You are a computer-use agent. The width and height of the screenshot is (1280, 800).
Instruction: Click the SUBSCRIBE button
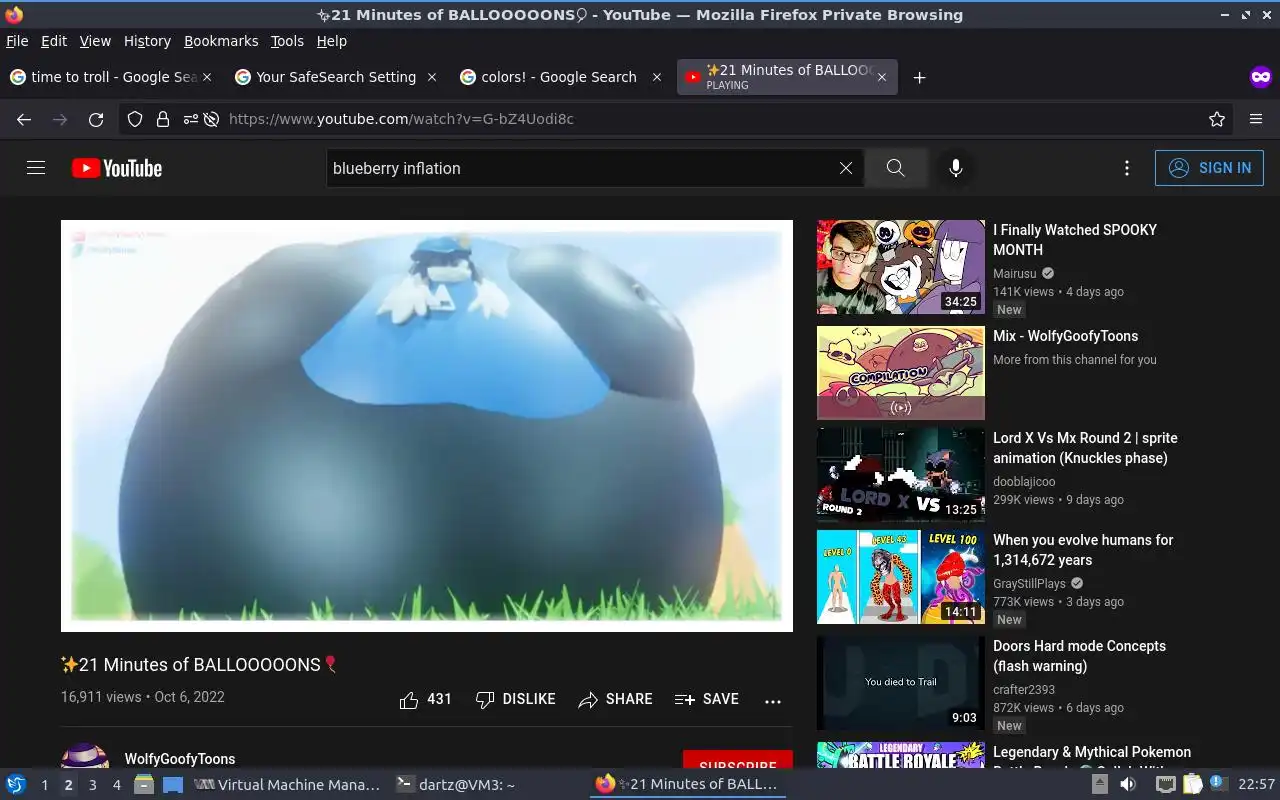click(738, 760)
